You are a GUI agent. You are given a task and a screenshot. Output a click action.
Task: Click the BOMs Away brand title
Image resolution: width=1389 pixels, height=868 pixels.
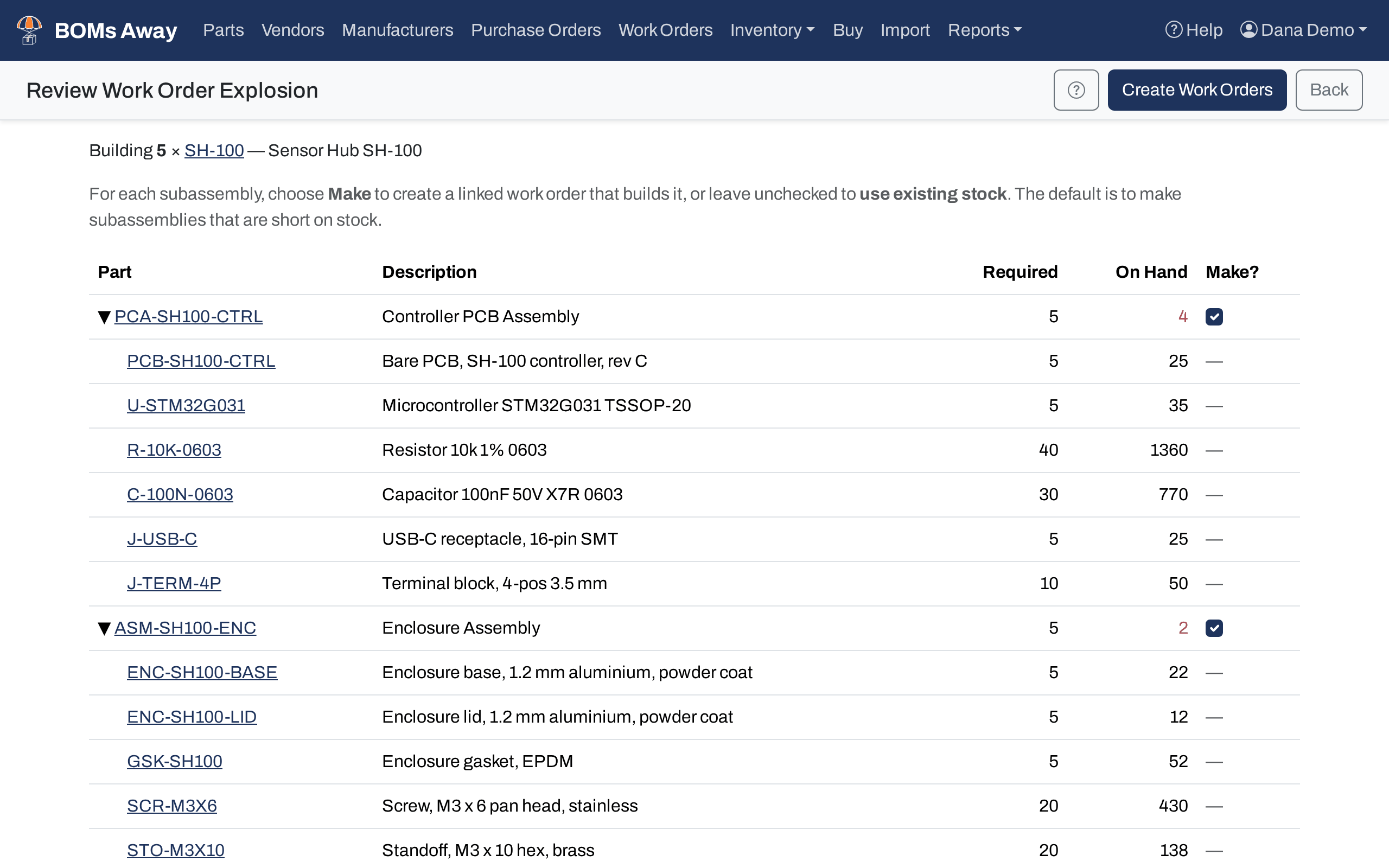(x=116, y=30)
